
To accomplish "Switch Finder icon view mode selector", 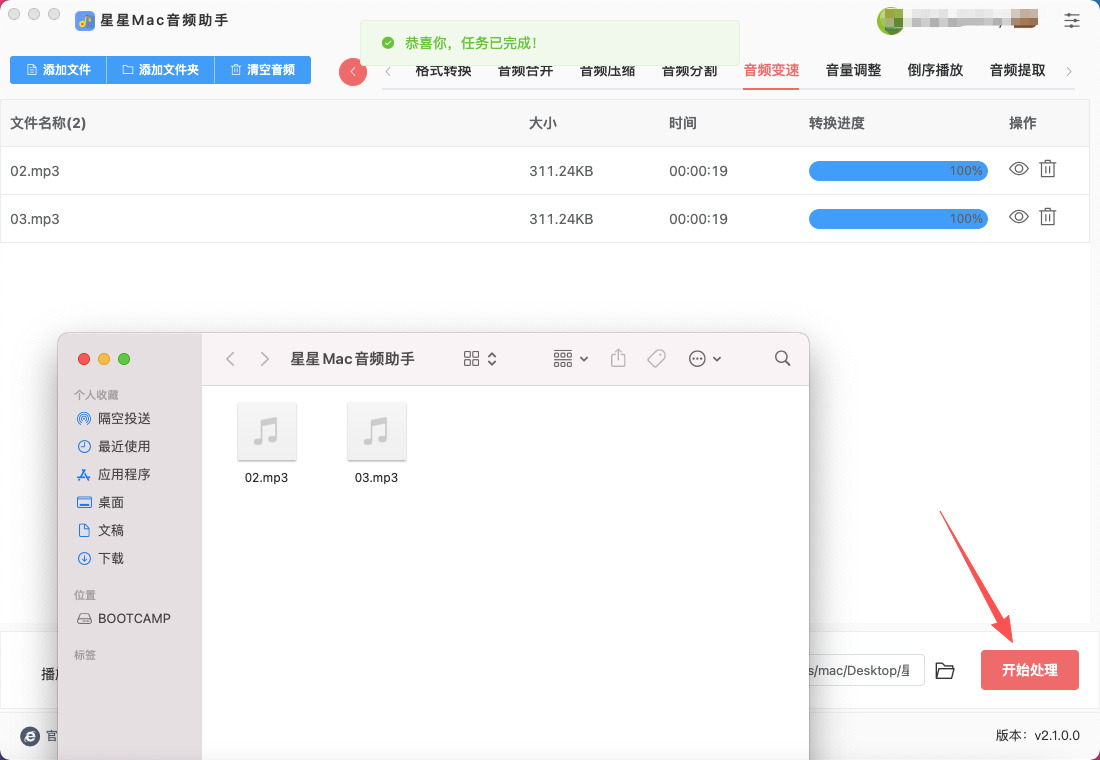I will [480, 359].
